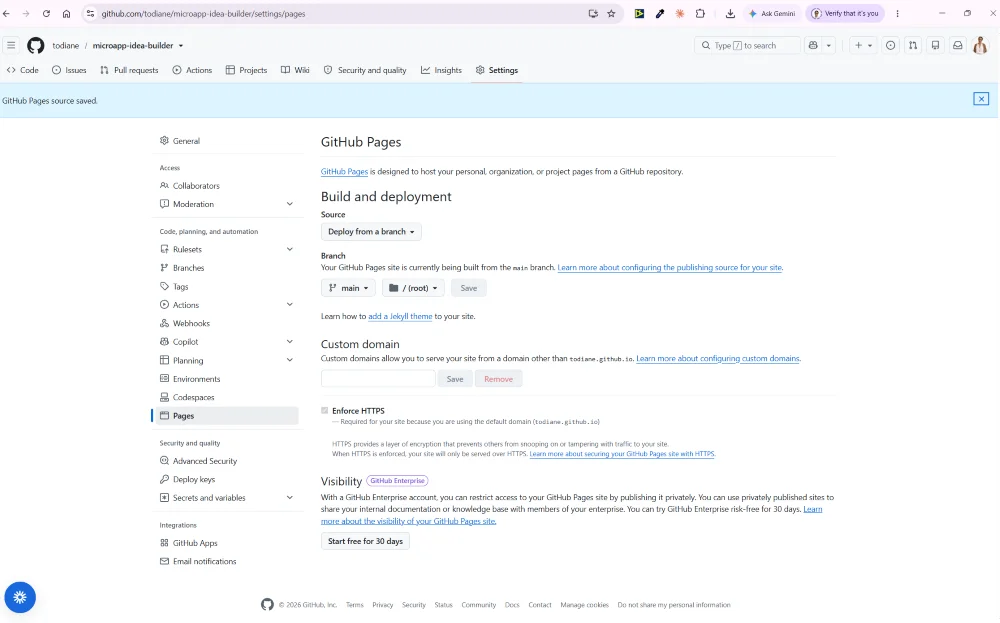1000x623 pixels.
Task: Open Environments in sidebar
Action: click(x=228, y=379)
